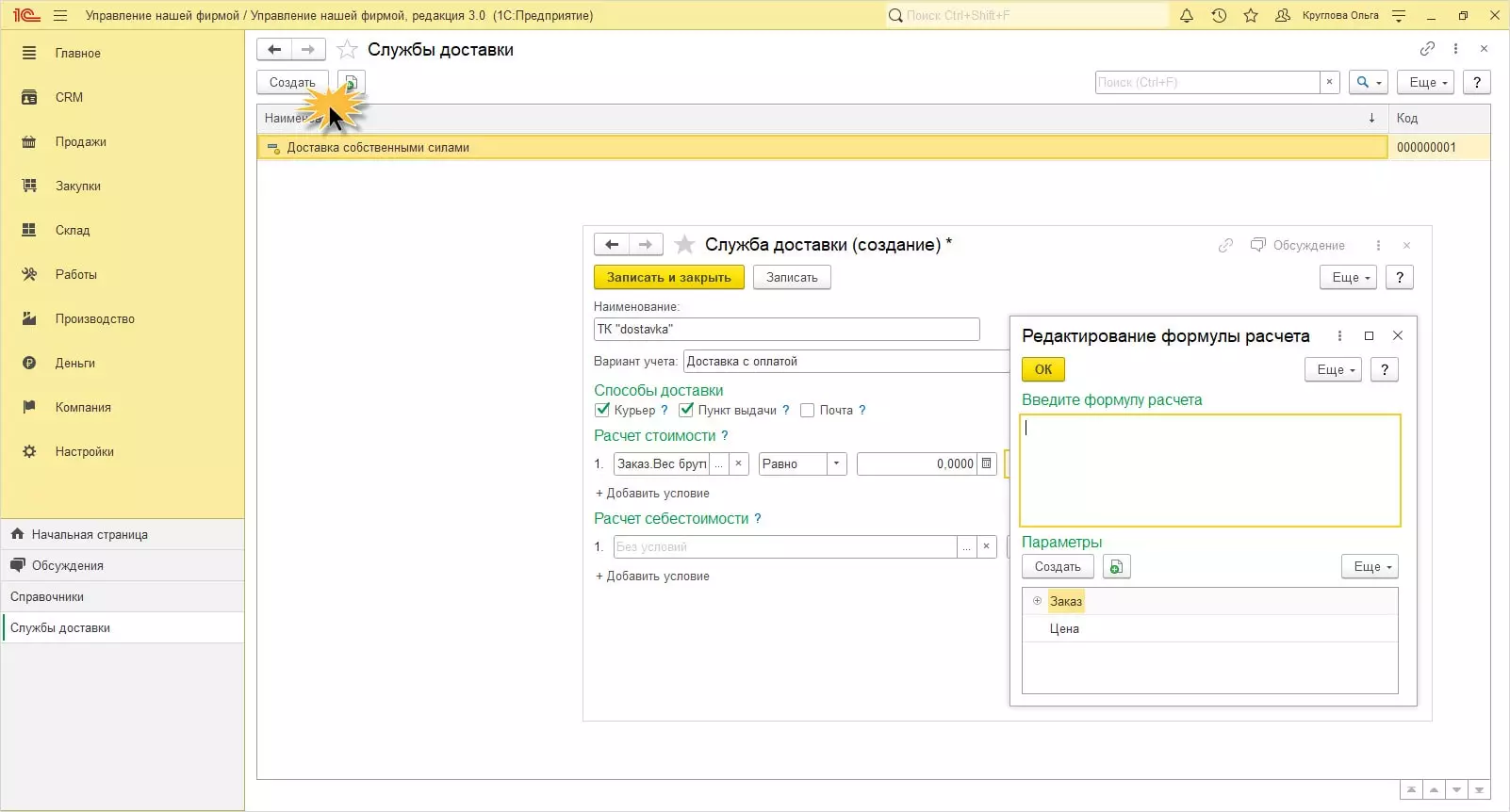Viewport: 1510px width, 812px height.
Task: Confirm formula with the OK button
Action: (x=1042, y=369)
